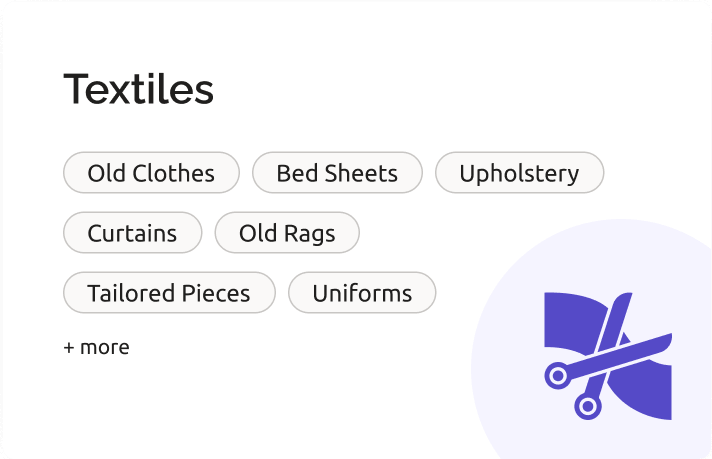Click the Upholstery tag
Image resolution: width=712 pixels, height=459 pixels.
519,173
